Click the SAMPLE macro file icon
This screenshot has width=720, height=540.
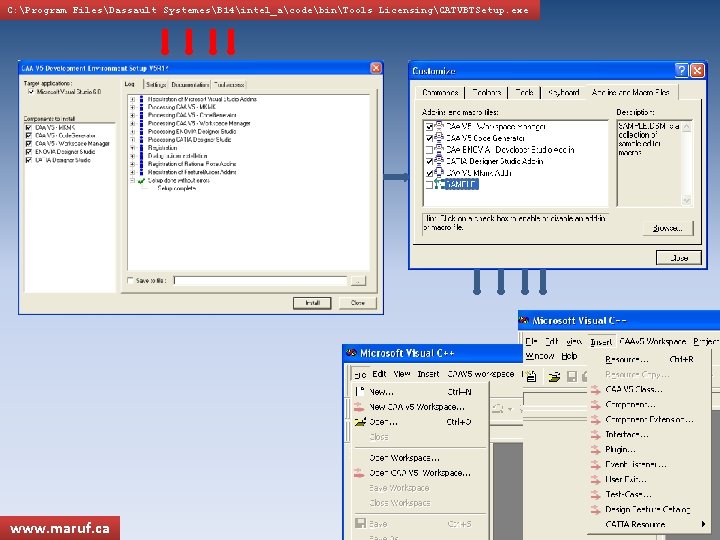pyautogui.click(x=439, y=184)
